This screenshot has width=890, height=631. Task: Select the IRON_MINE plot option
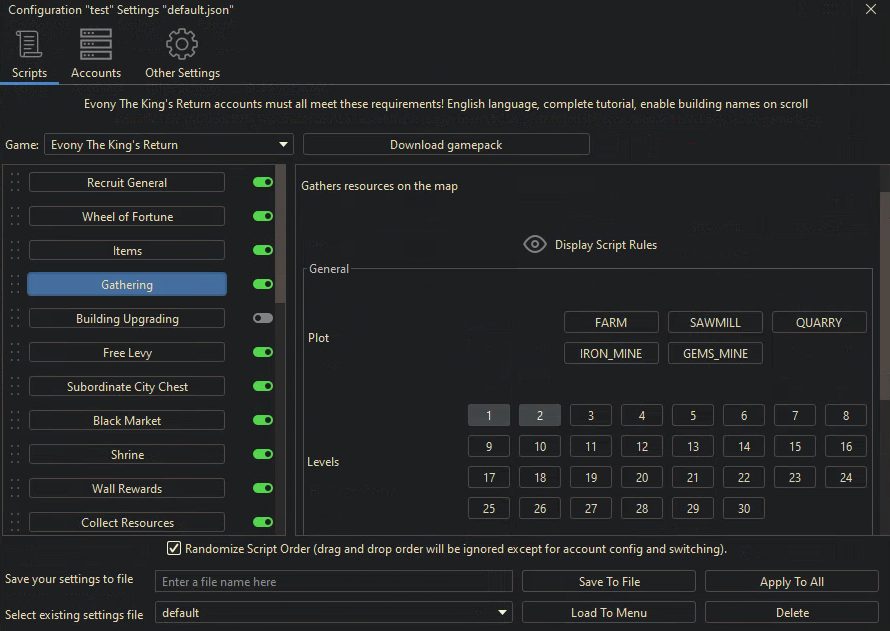pyautogui.click(x=611, y=353)
